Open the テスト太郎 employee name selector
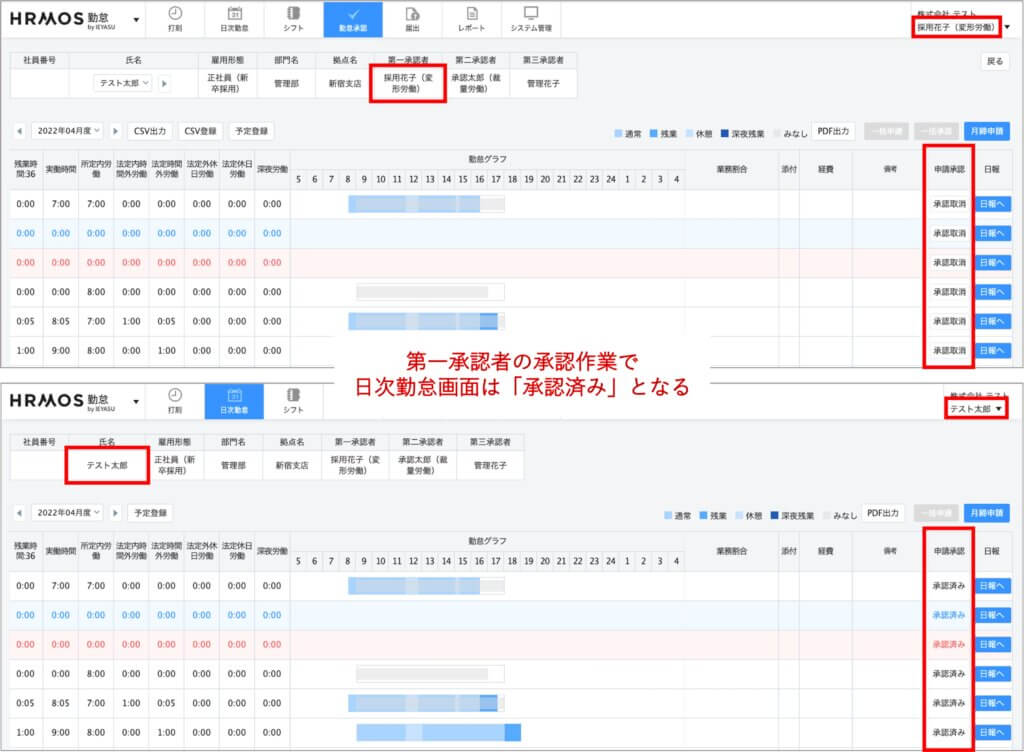 pyautogui.click(x=124, y=83)
